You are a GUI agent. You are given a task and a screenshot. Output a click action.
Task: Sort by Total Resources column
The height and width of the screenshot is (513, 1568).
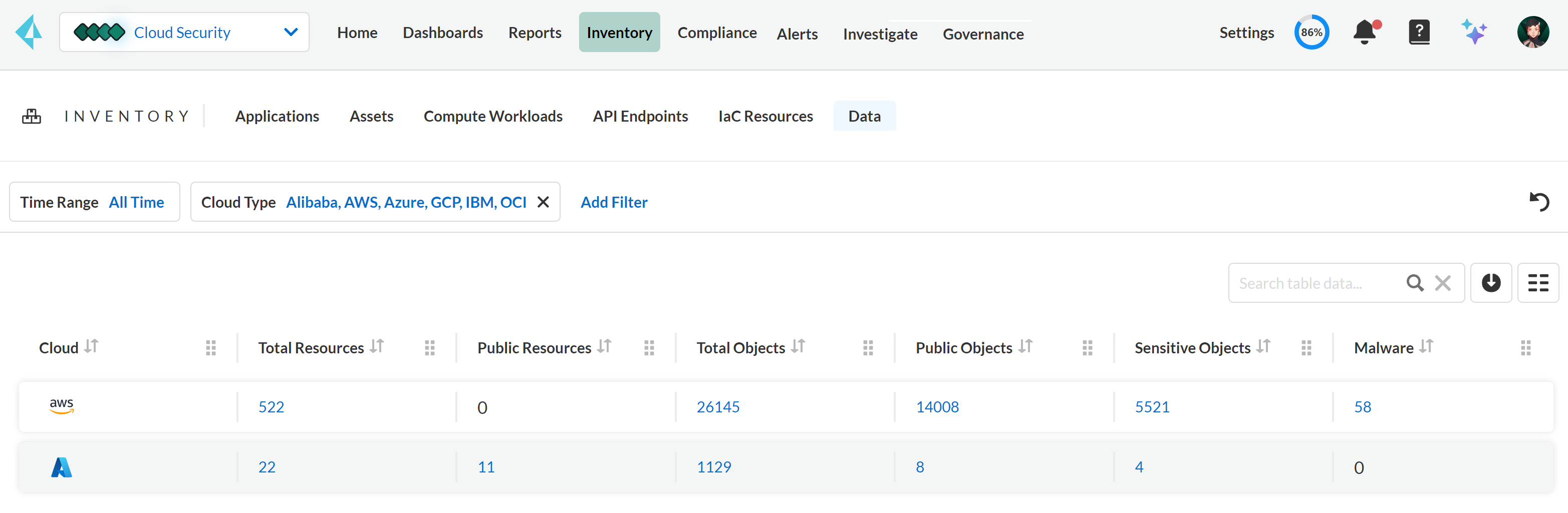(377, 346)
